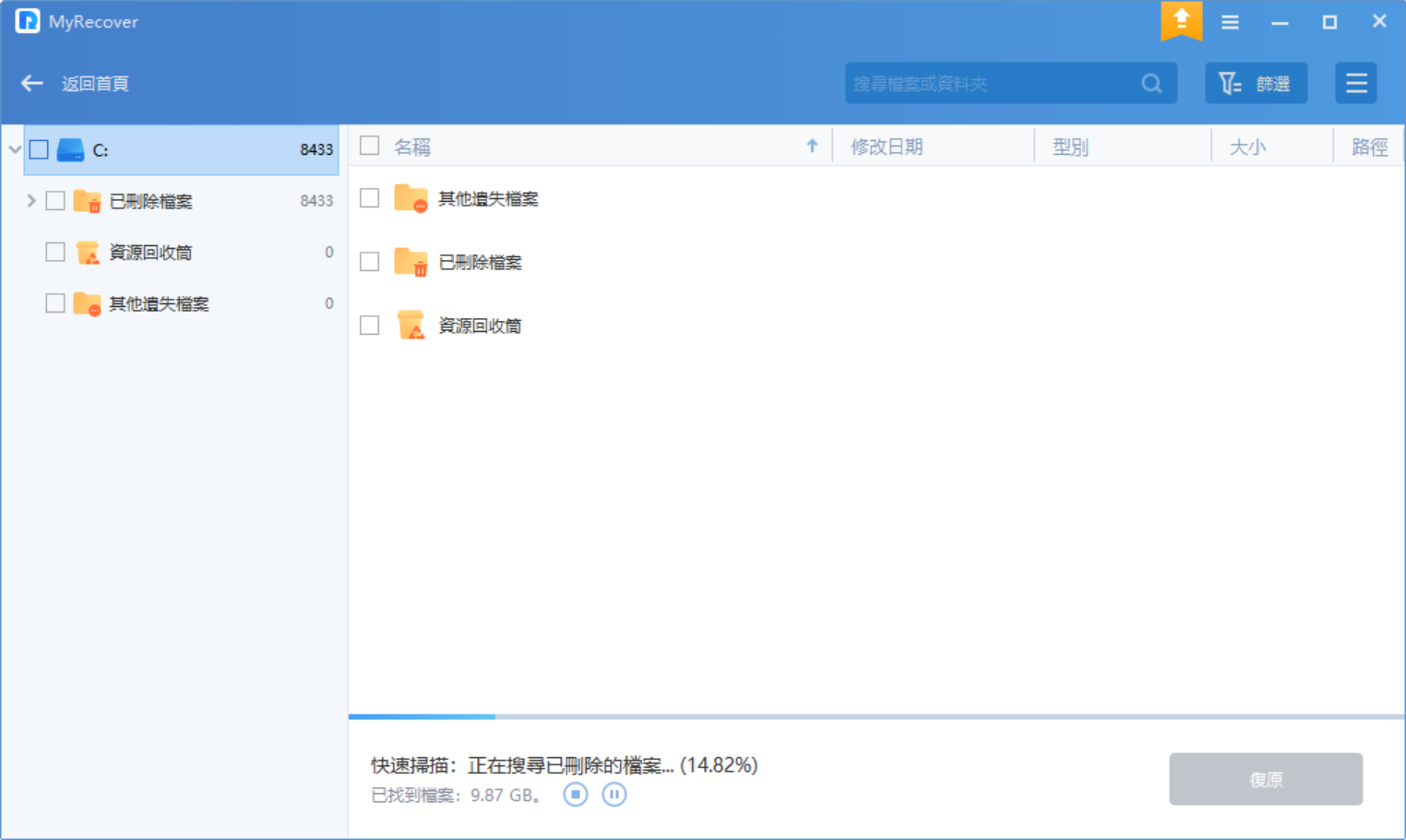Click the MyRecover app logo
This screenshot has width=1406, height=840.
coord(28,20)
